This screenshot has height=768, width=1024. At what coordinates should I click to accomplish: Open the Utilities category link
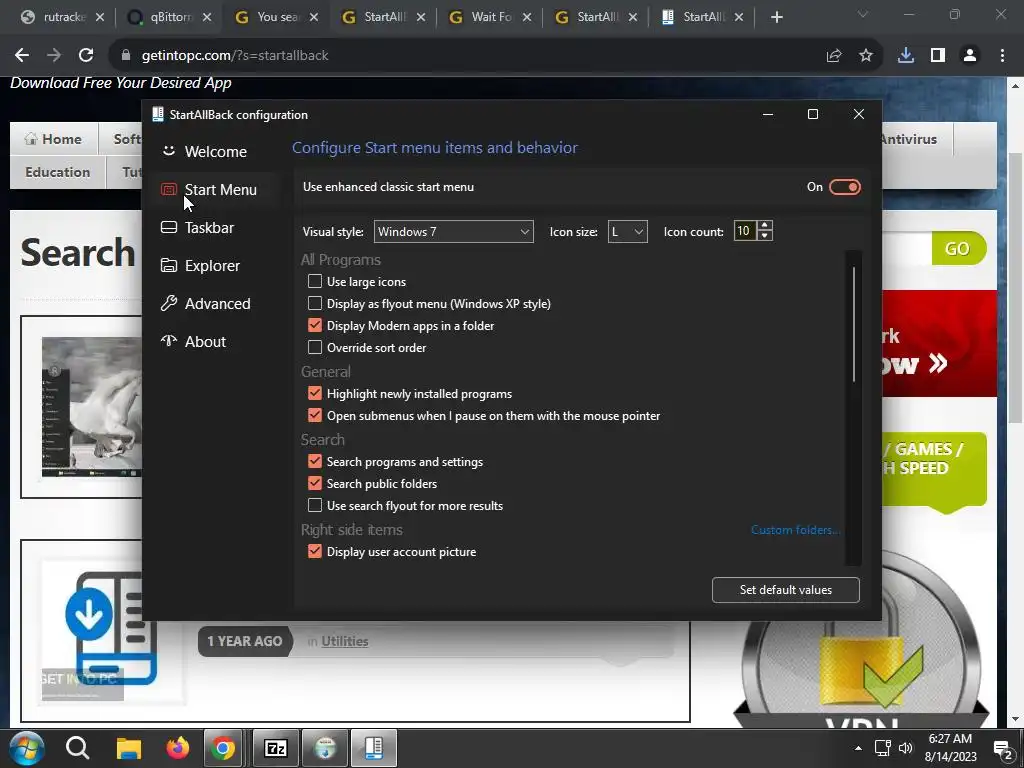[345, 641]
